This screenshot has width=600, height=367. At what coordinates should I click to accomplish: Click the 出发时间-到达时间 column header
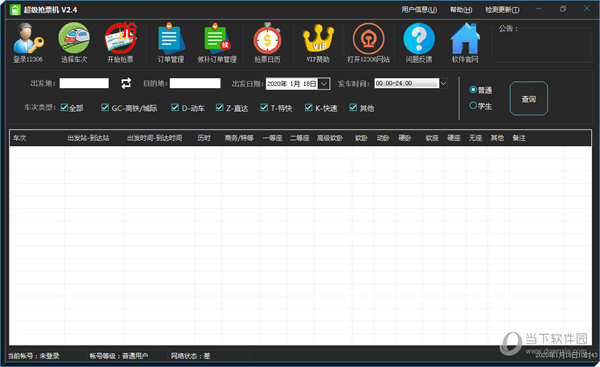click(x=154, y=138)
